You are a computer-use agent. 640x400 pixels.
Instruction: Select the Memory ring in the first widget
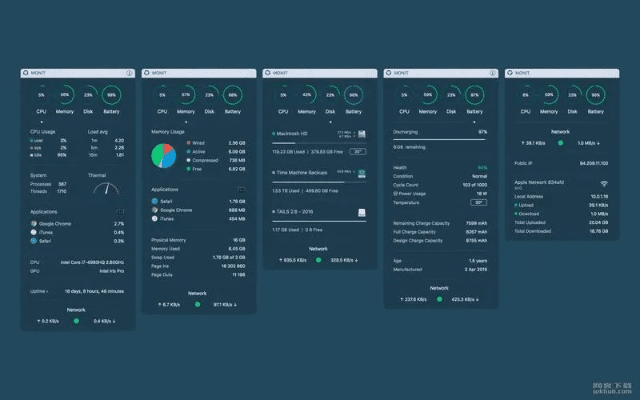click(64, 96)
